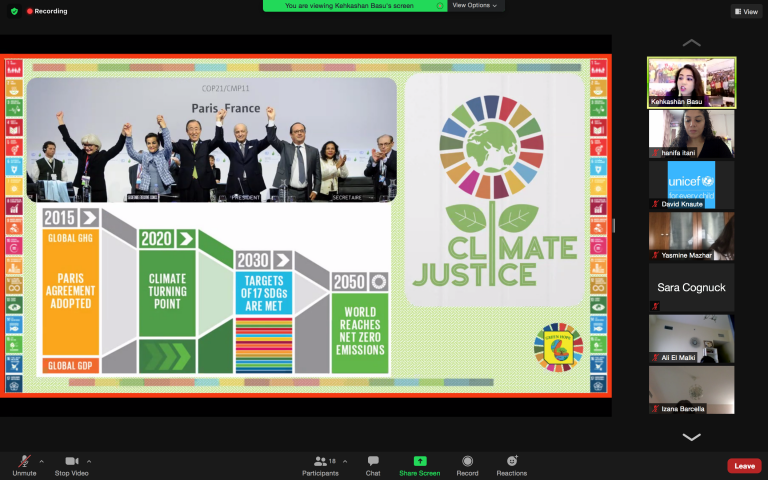Select David Knaute's UNICEF video tile

691,185
